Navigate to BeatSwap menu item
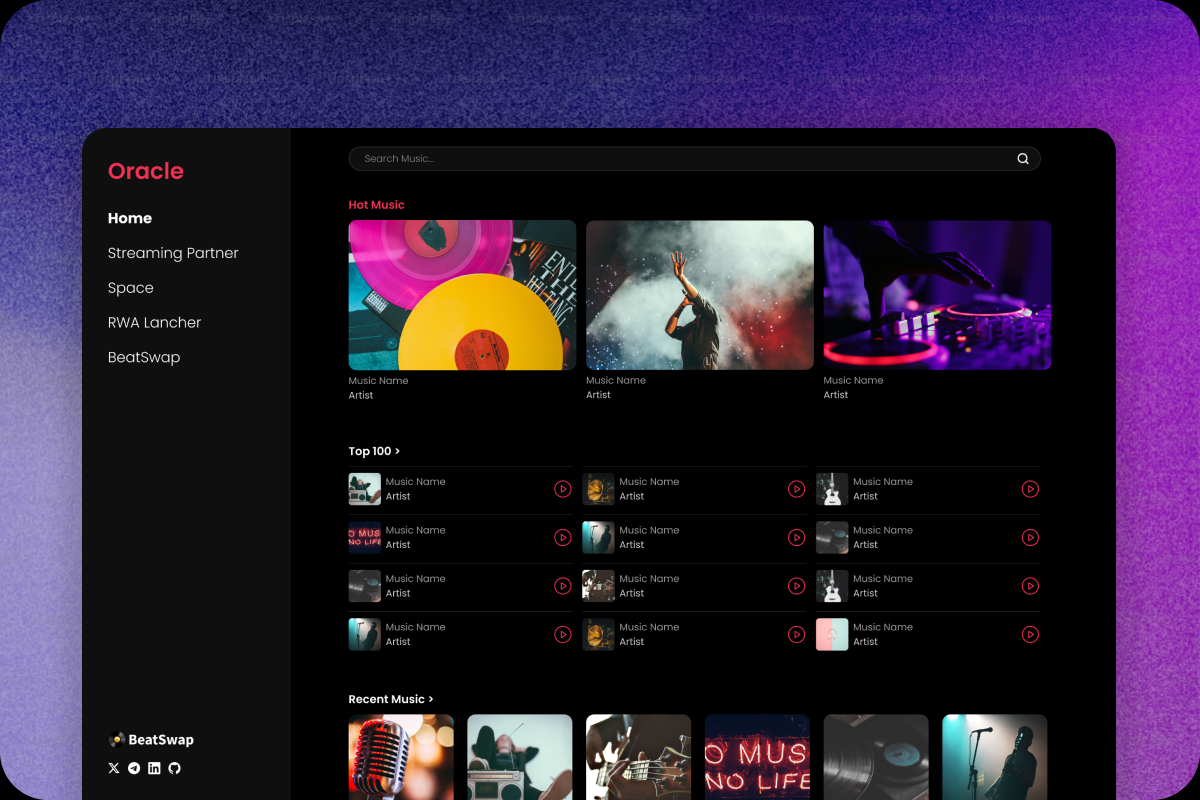This screenshot has height=800, width=1200. 144,357
